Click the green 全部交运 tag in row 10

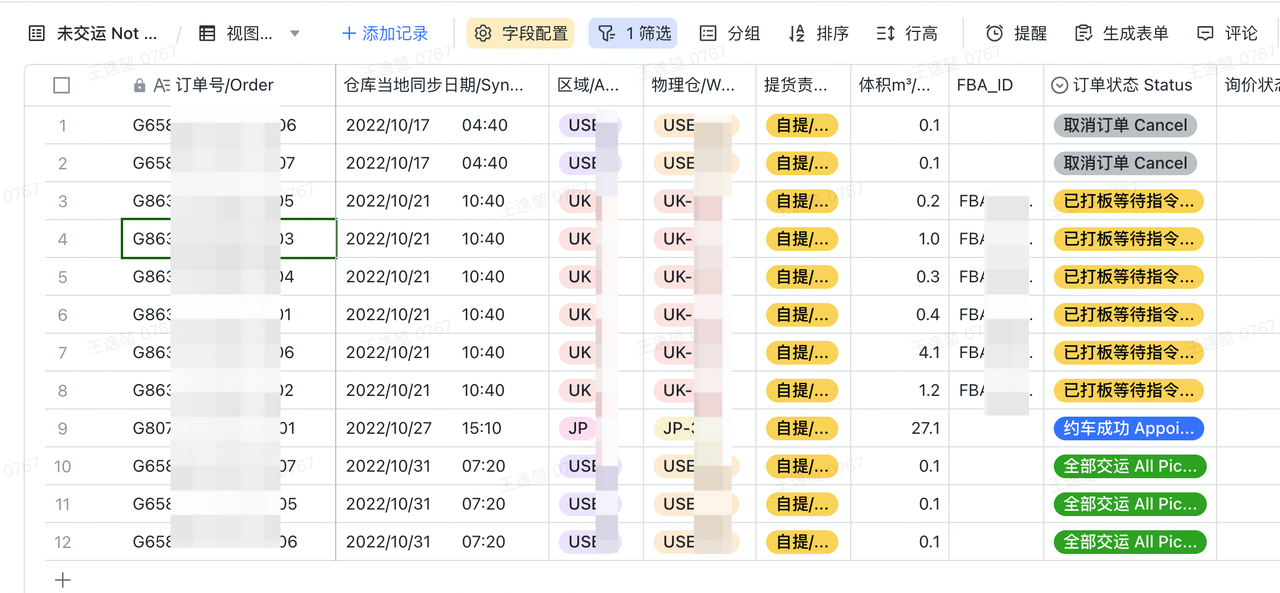(x=1129, y=466)
